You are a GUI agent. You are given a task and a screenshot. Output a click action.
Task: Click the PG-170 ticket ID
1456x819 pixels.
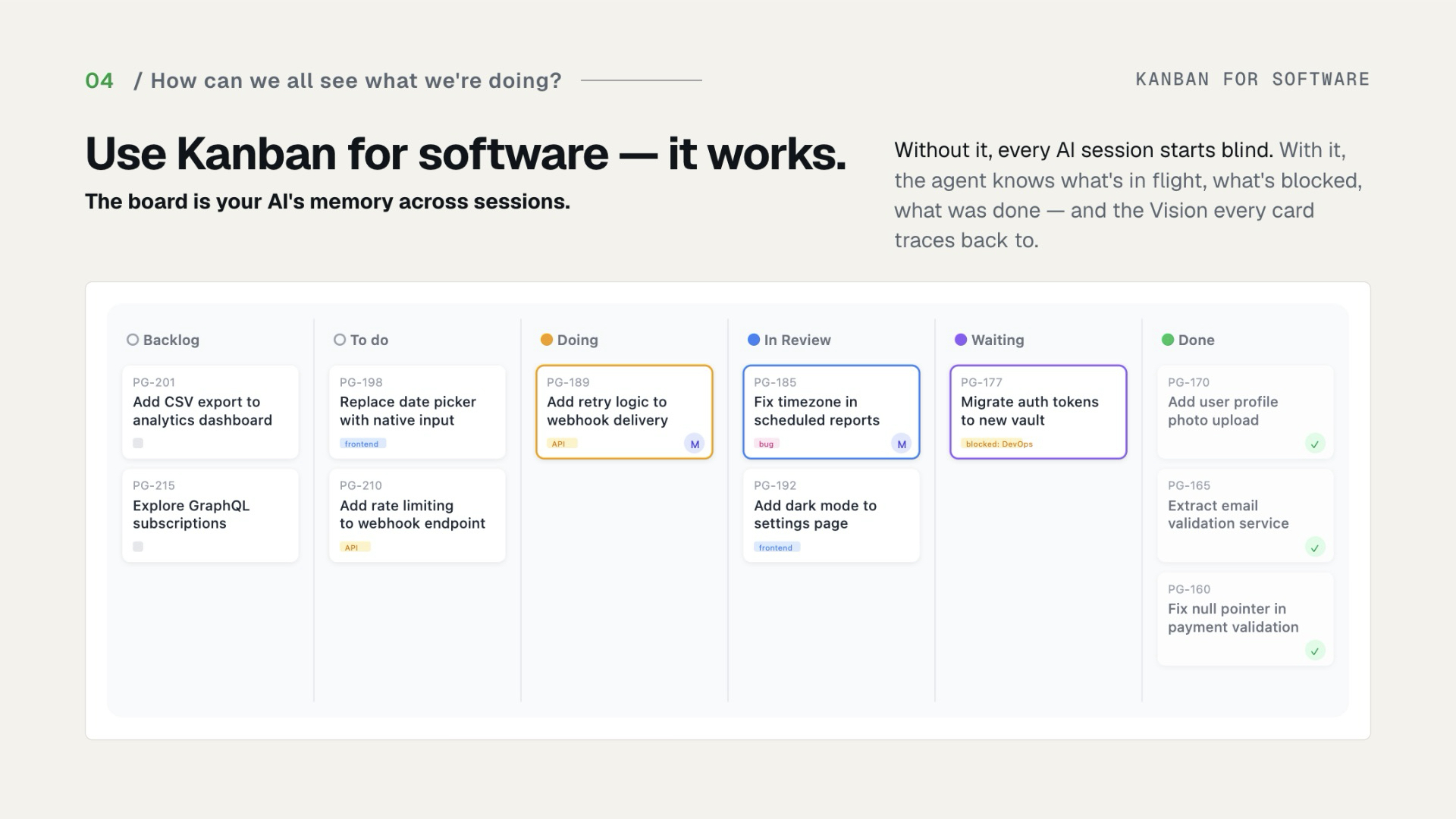[x=1188, y=382]
